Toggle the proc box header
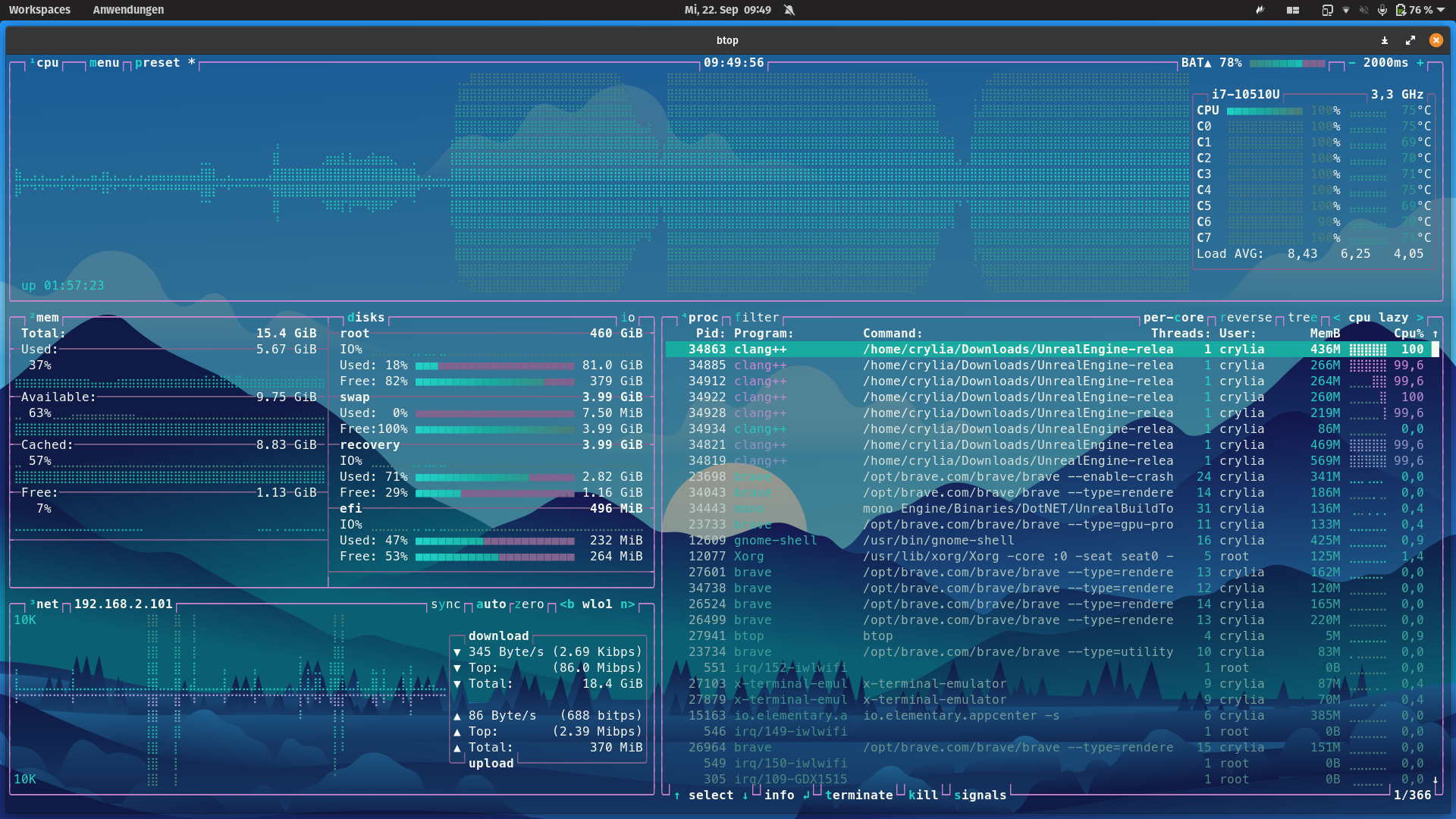1456x819 pixels. pos(700,318)
